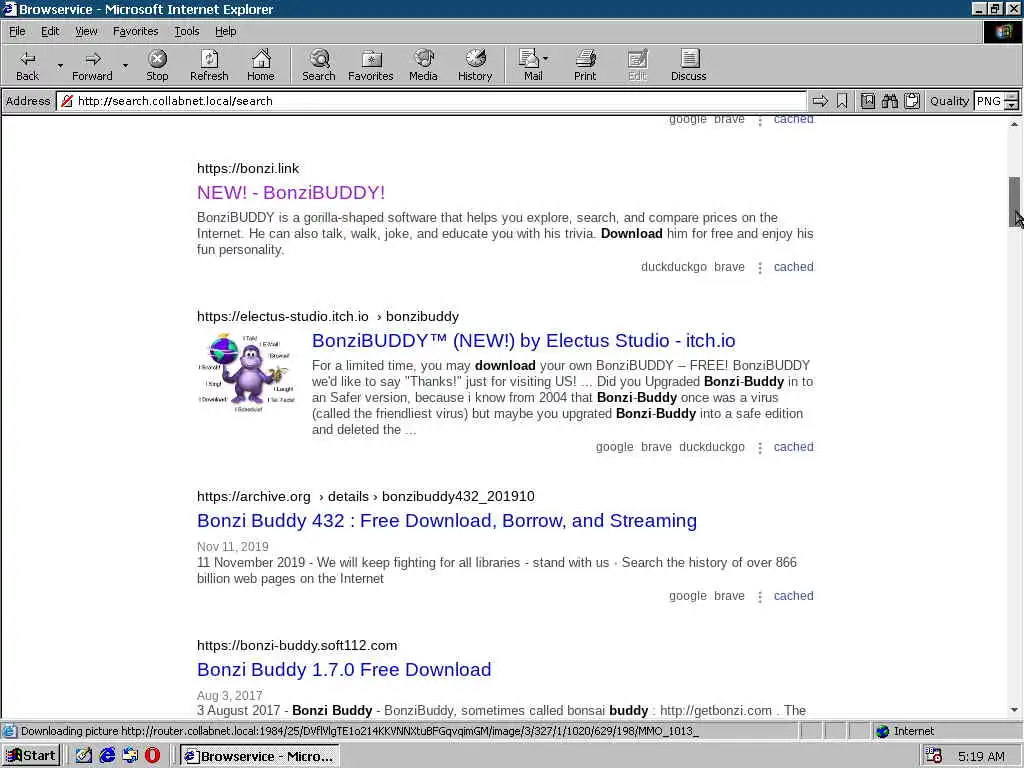Open the Favorites menu
This screenshot has height=768, width=1024.
pos(135,31)
